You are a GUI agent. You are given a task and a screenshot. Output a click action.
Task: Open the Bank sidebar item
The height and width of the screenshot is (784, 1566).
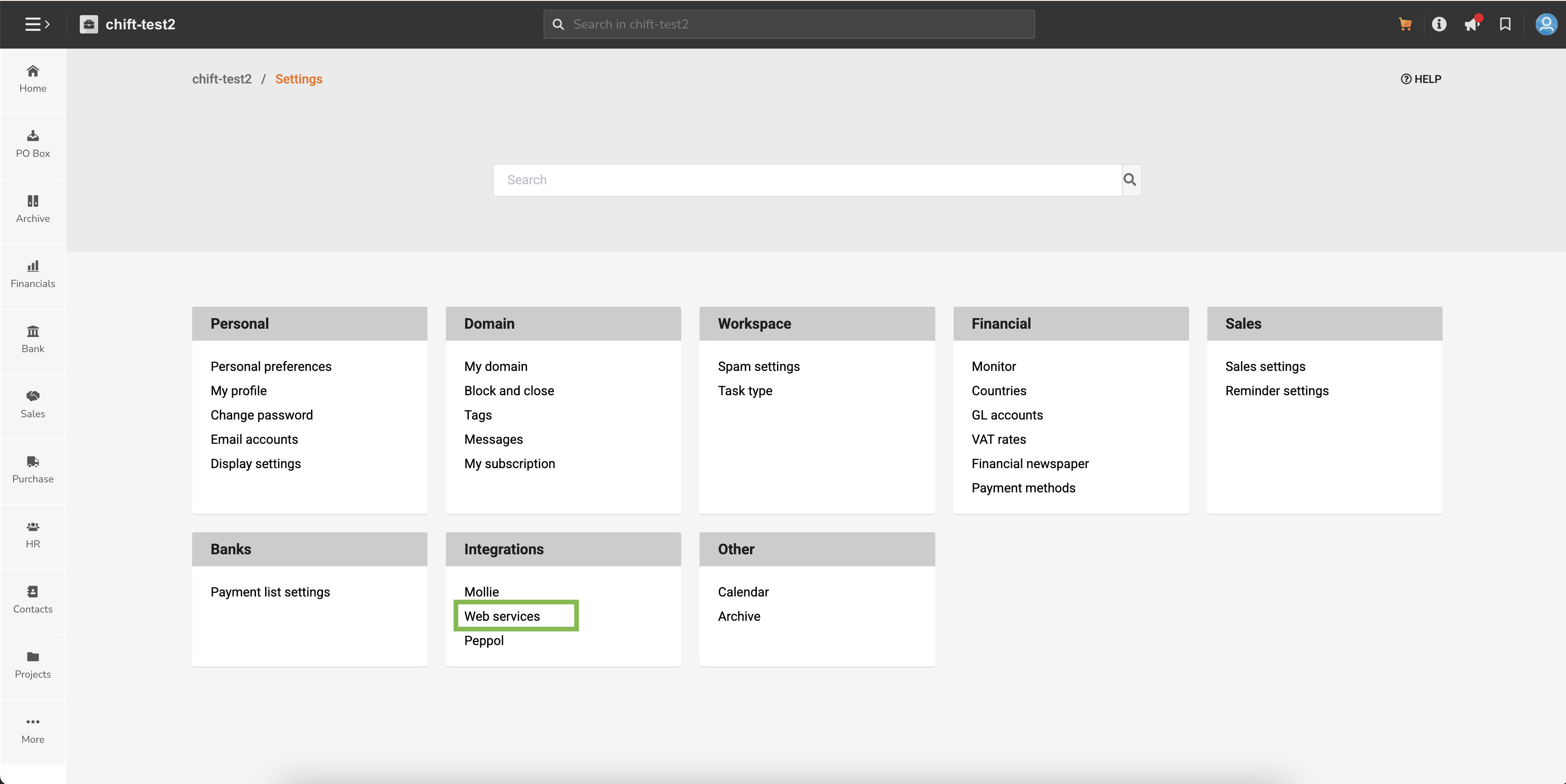coord(33,339)
